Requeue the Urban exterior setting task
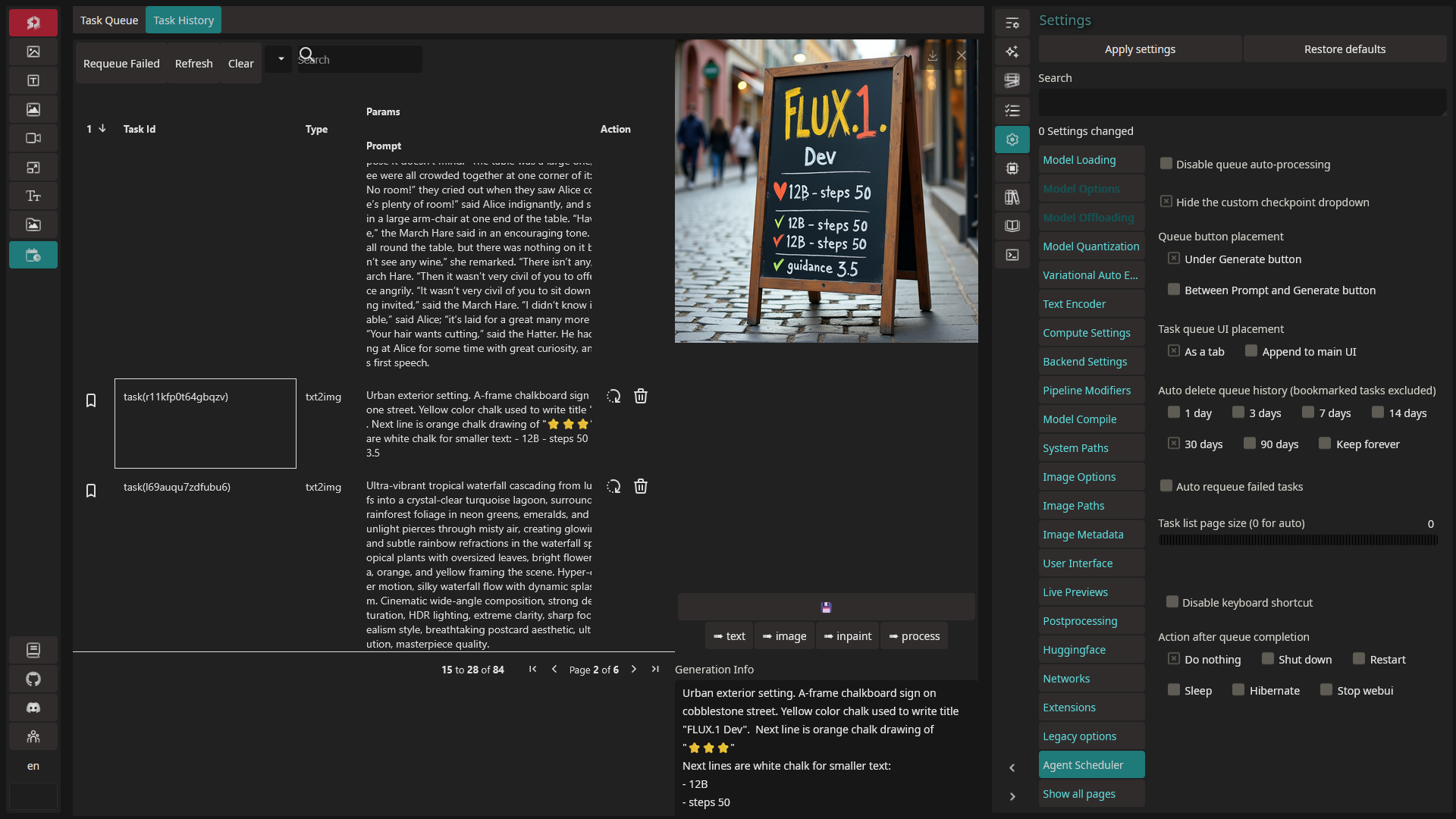This screenshot has width=1456, height=819. click(613, 396)
